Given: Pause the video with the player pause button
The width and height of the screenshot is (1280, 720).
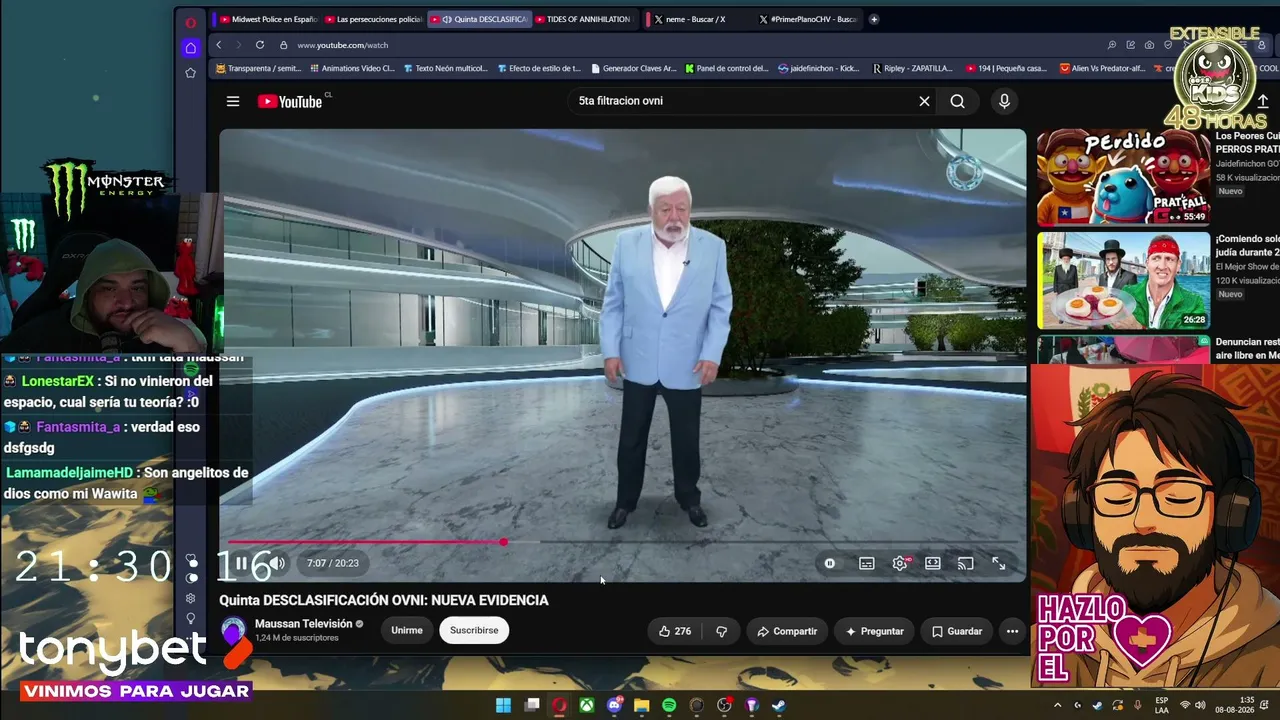Looking at the screenshot, I should pos(241,563).
